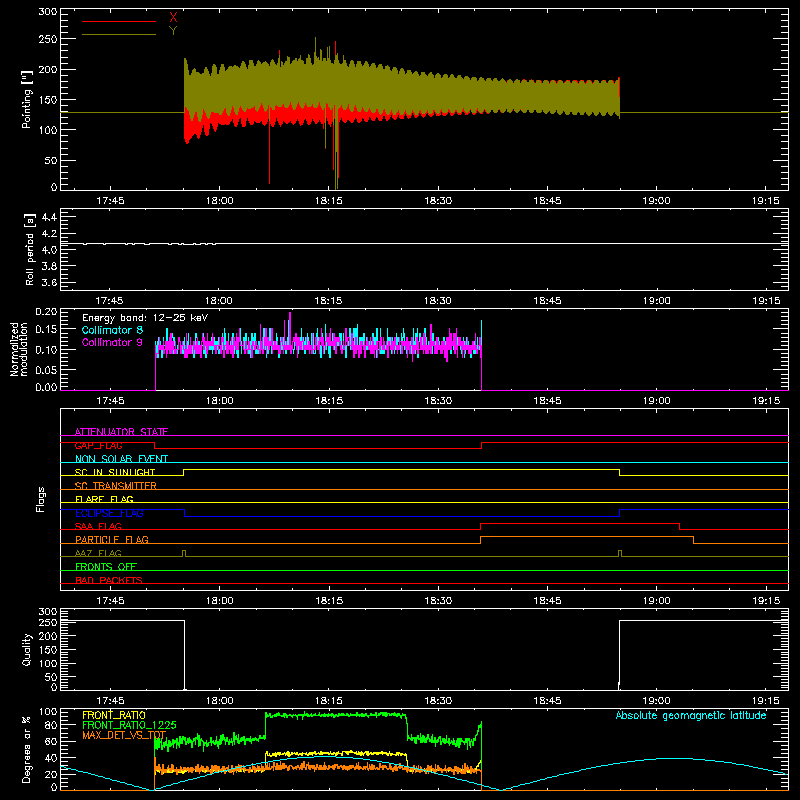800x800 pixels.
Task: Select the Y legend label
Action: pos(173,31)
